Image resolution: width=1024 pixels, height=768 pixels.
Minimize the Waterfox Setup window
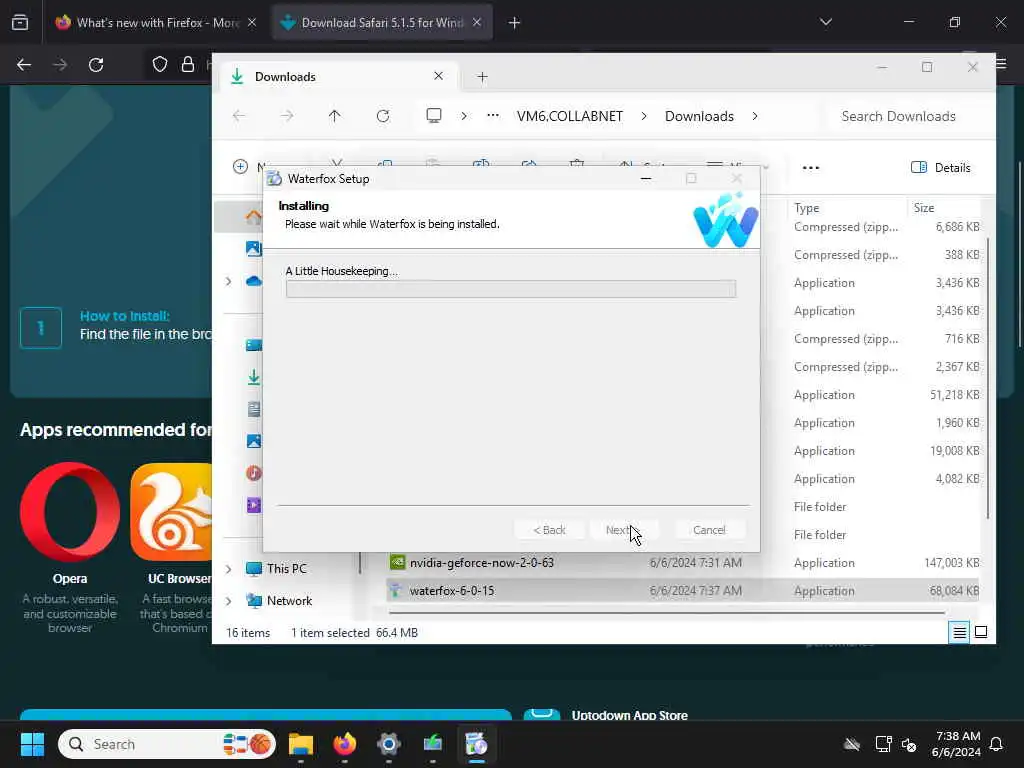click(646, 178)
